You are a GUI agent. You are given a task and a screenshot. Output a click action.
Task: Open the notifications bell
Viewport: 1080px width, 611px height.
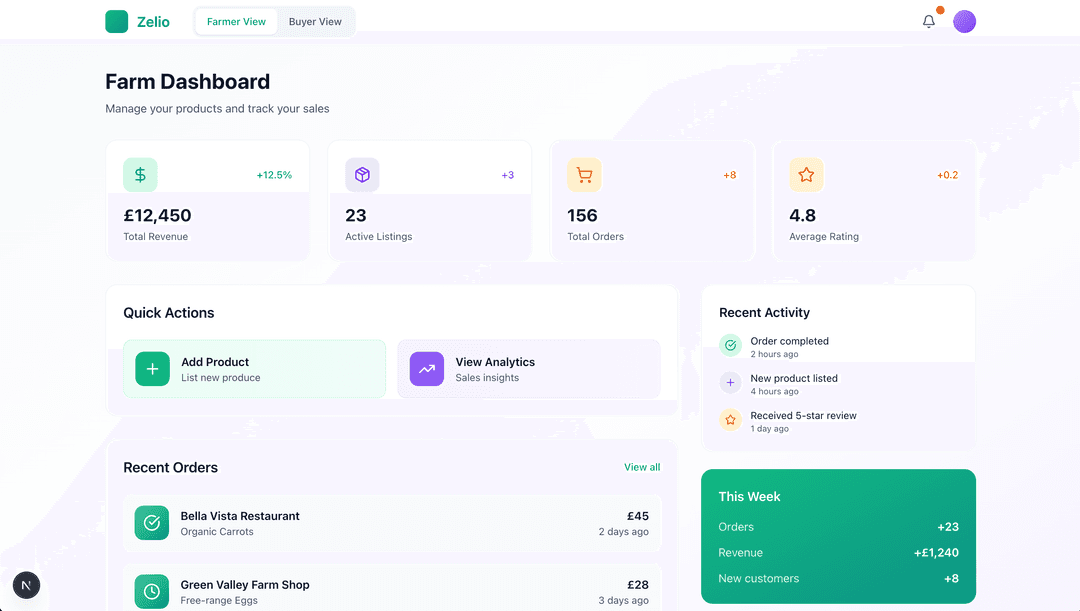click(x=928, y=21)
